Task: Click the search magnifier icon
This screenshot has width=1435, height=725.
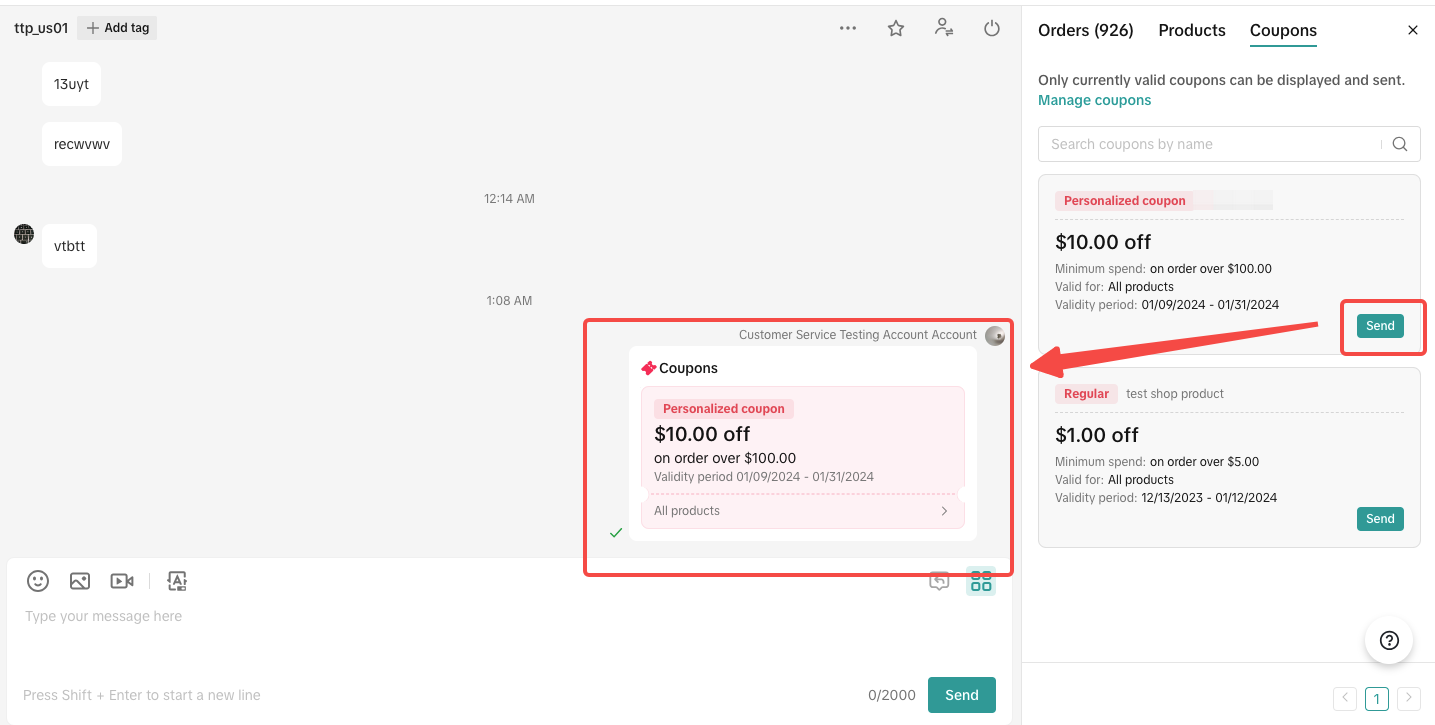Action: tap(1400, 144)
